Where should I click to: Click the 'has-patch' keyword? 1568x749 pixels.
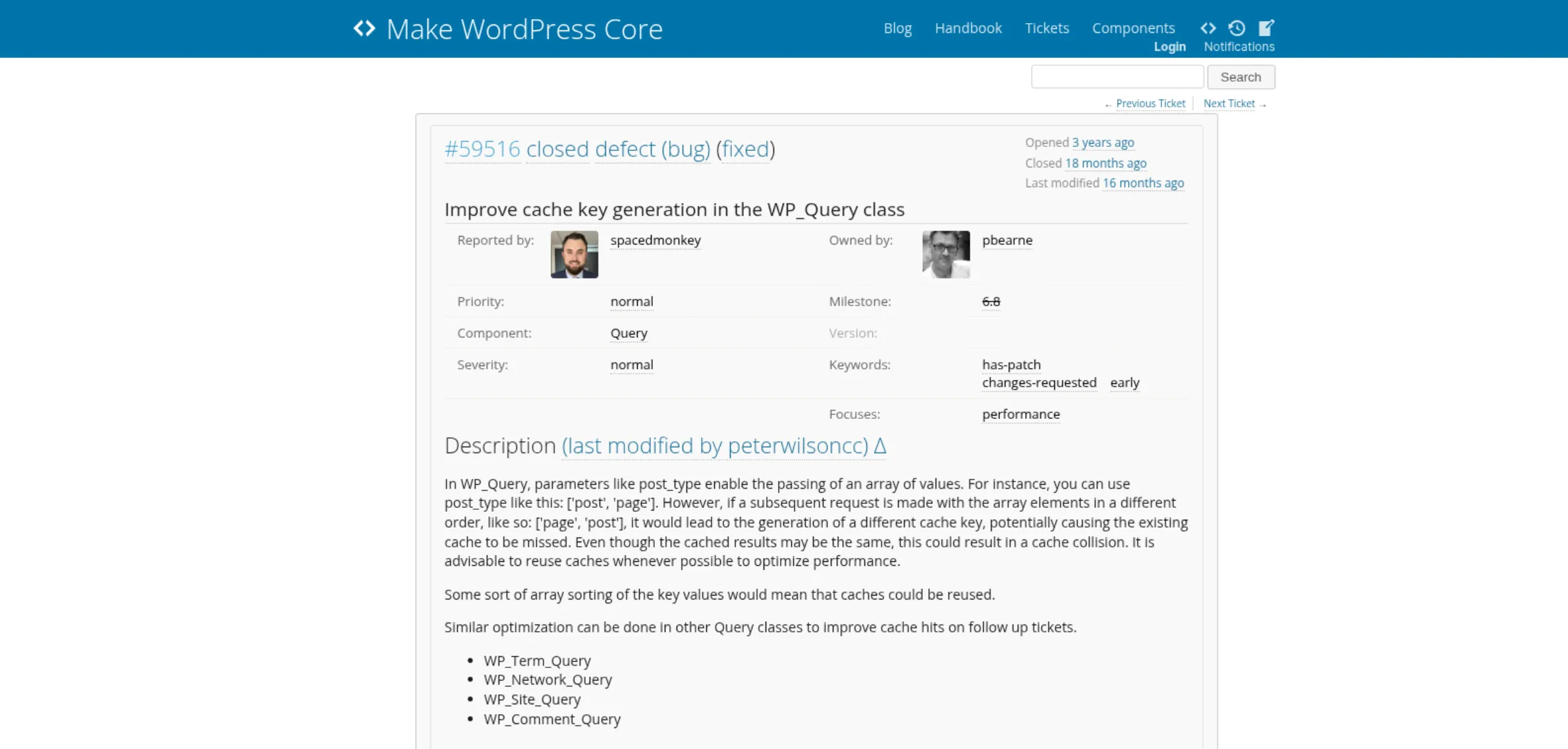[1011, 365]
